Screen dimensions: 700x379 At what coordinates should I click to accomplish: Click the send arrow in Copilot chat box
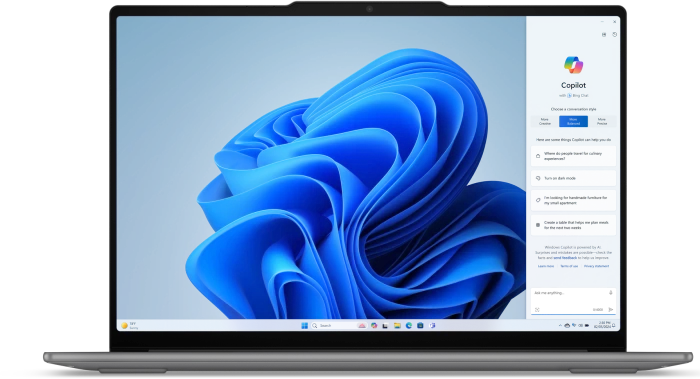[x=611, y=309]
